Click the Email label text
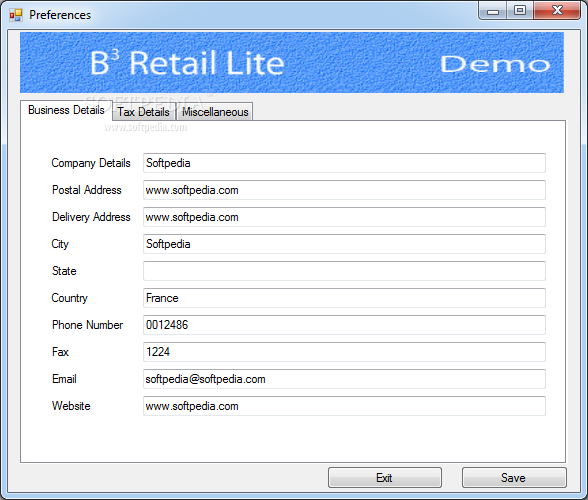 click(x=64, y=379)
